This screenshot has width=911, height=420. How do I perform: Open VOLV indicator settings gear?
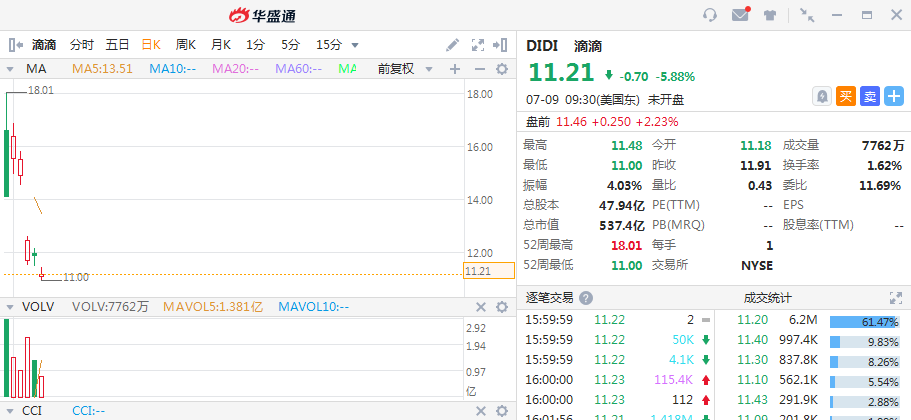click(x=502, y=307)
